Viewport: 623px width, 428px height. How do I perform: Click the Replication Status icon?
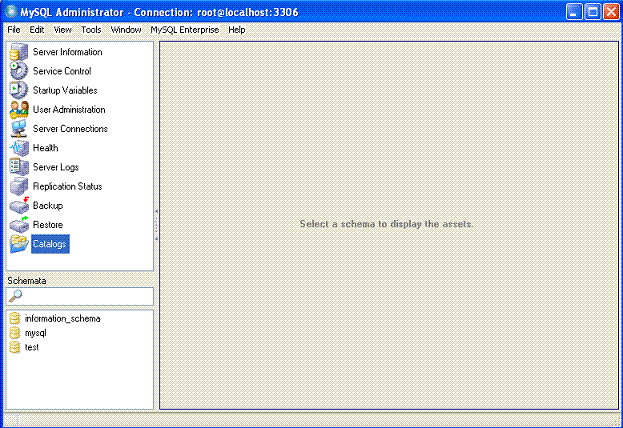click(19, 186)
